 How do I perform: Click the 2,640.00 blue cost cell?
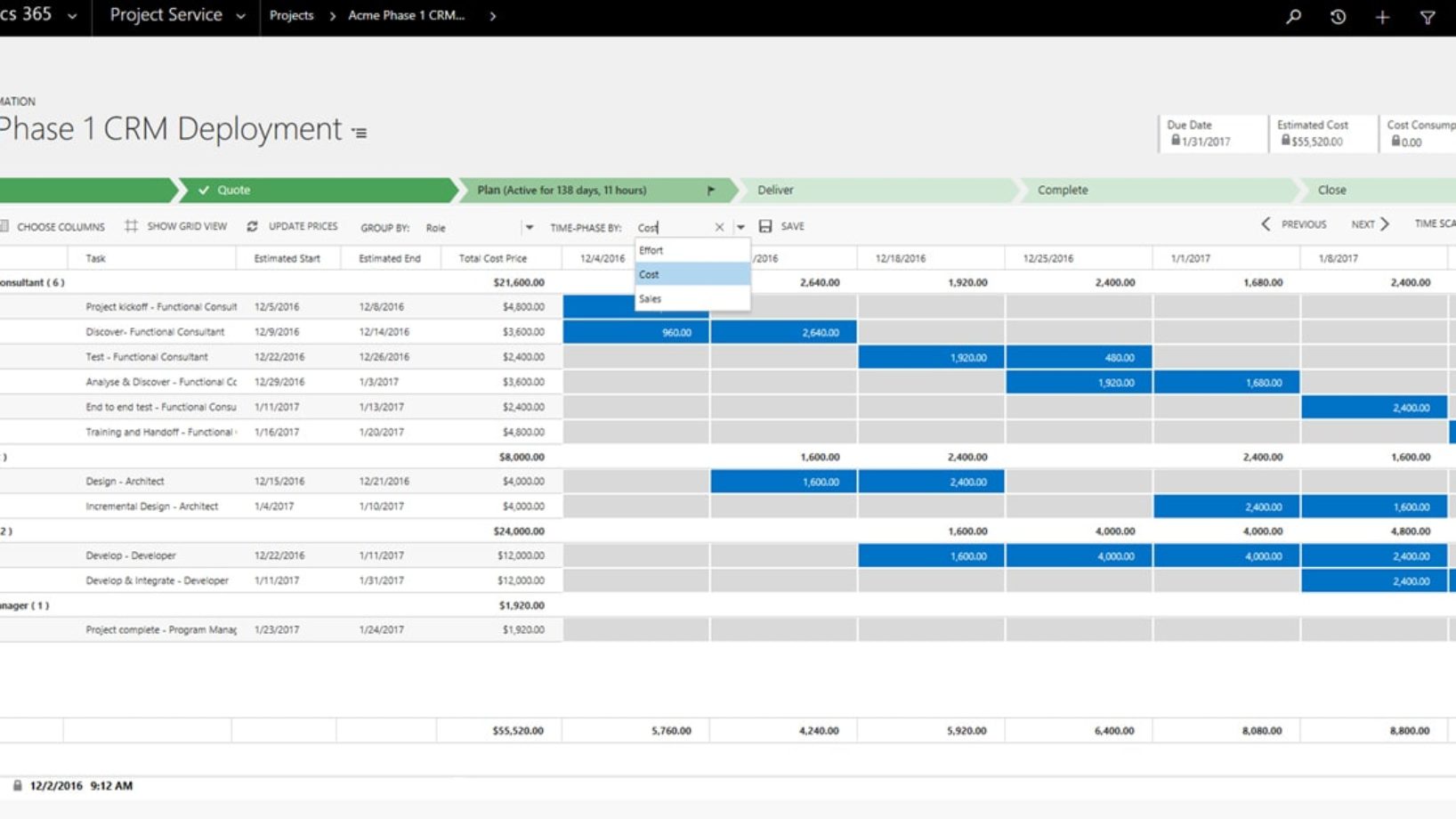[x=783, y=332]
